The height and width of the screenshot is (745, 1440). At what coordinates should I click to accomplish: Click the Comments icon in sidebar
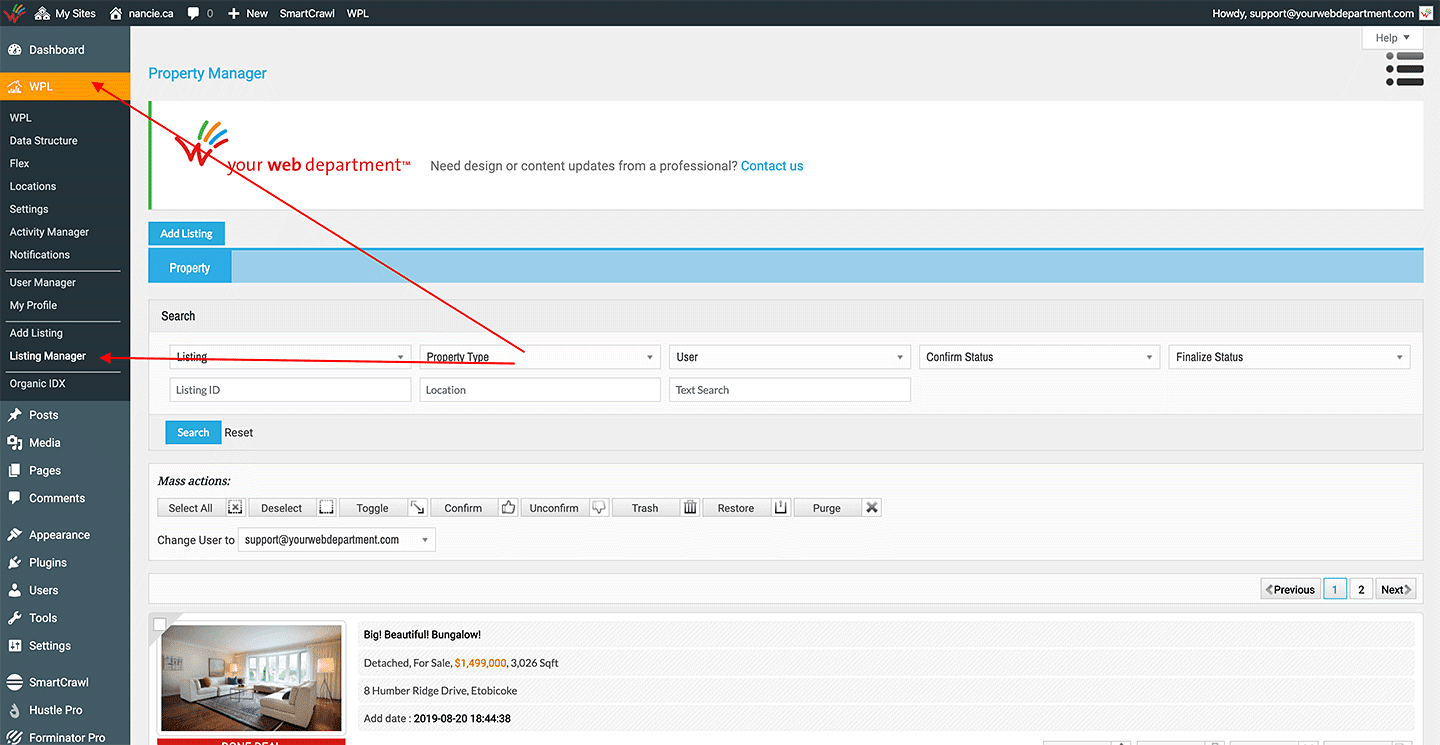click(14, 498)
